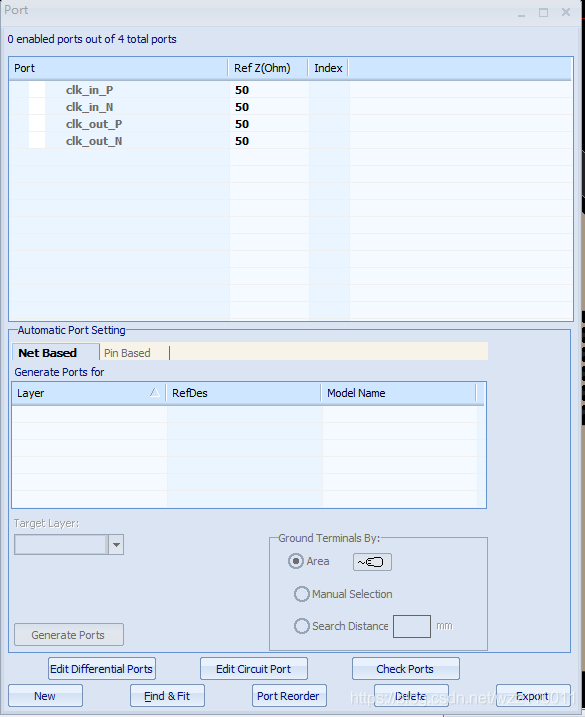Click the RefDes column header

coord(244,393)
